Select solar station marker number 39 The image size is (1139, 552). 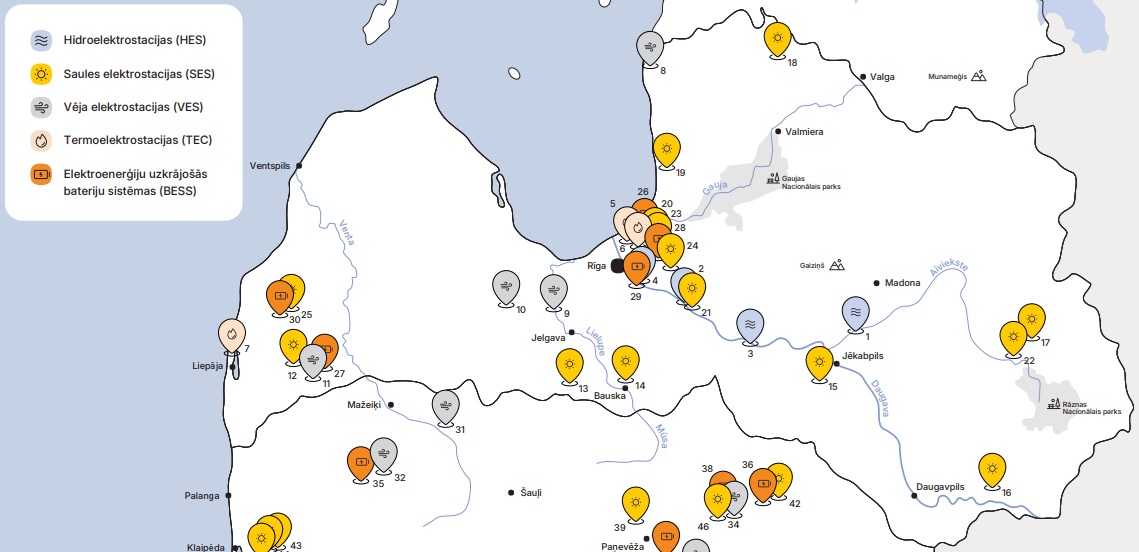tap(636, 505)
